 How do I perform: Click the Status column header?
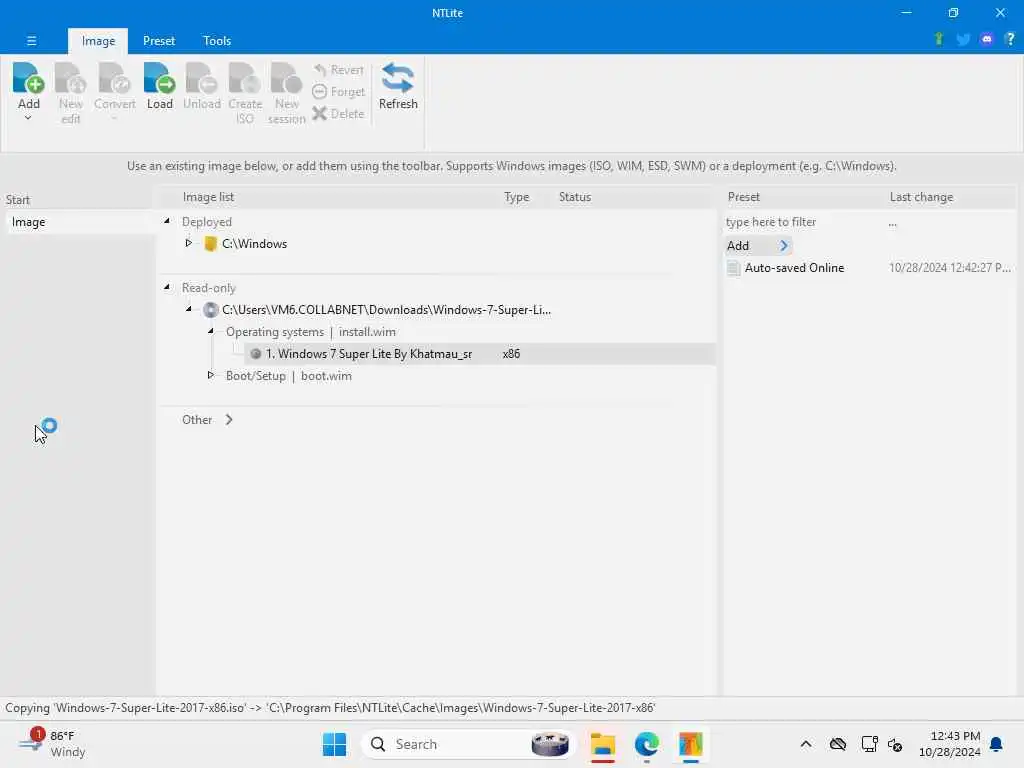tap(575, 197)
